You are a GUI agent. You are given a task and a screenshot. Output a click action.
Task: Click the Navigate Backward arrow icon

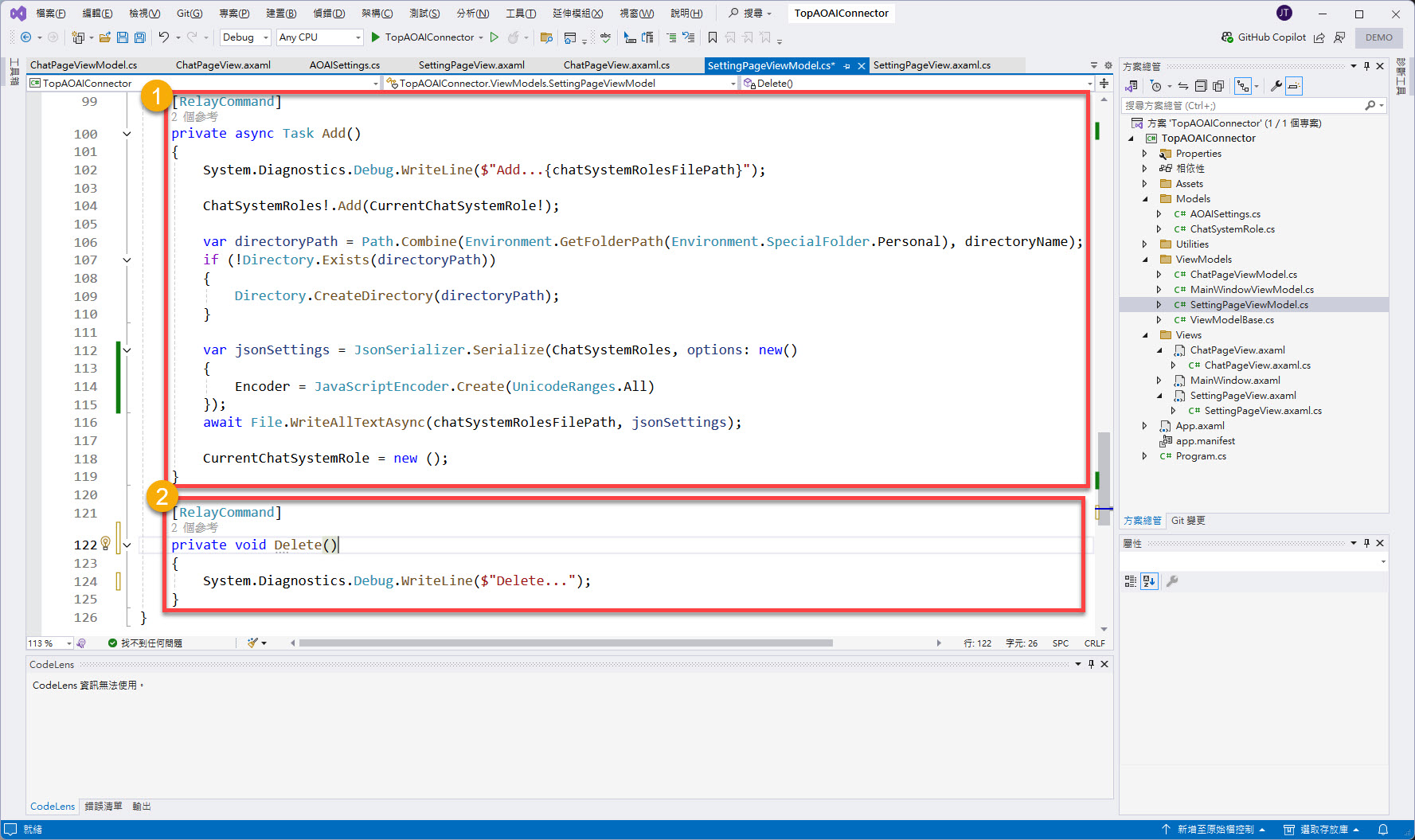[x=25, y=37]
